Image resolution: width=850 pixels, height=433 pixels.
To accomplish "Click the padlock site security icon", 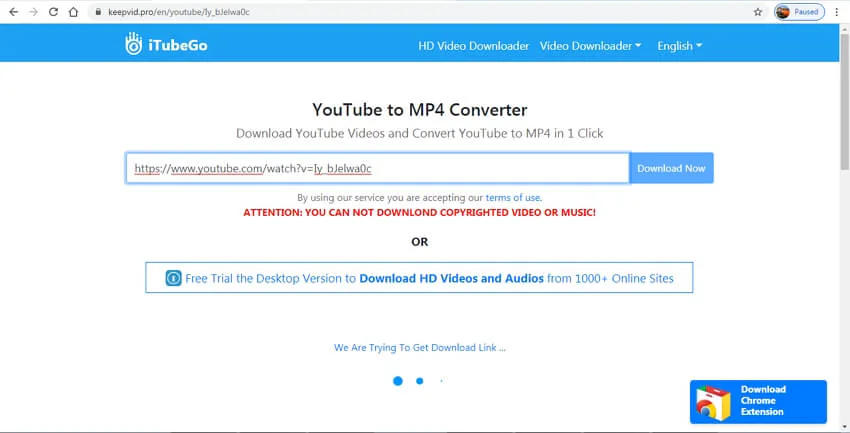I will (98, 12).
